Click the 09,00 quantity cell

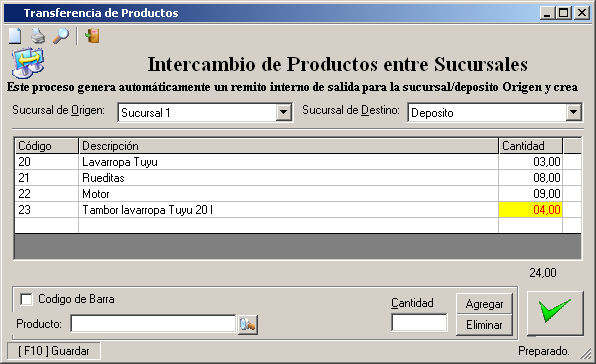click(x=531, y=194)
